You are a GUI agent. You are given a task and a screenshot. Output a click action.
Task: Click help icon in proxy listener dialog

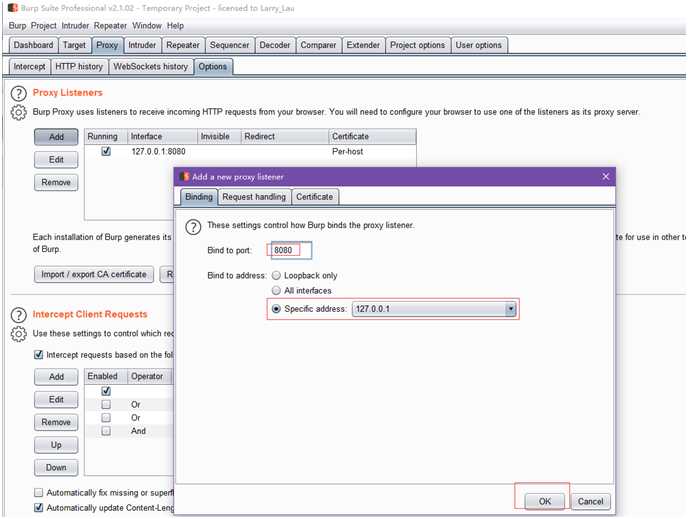tap(193, 227)
